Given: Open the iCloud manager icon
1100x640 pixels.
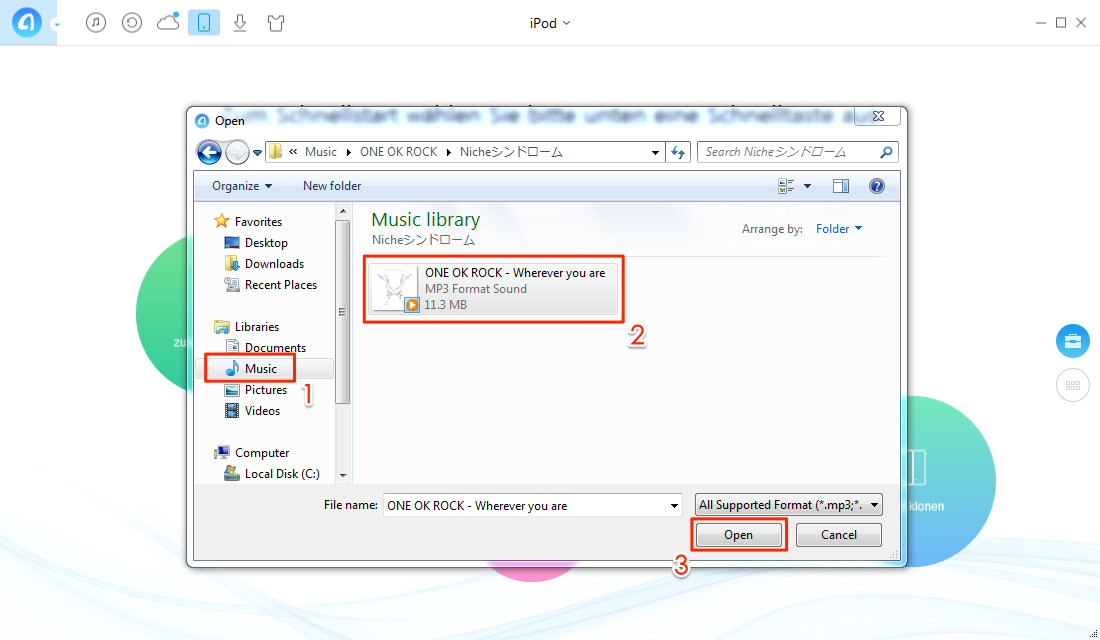Looking at the screenshot, I should point(168,22).
